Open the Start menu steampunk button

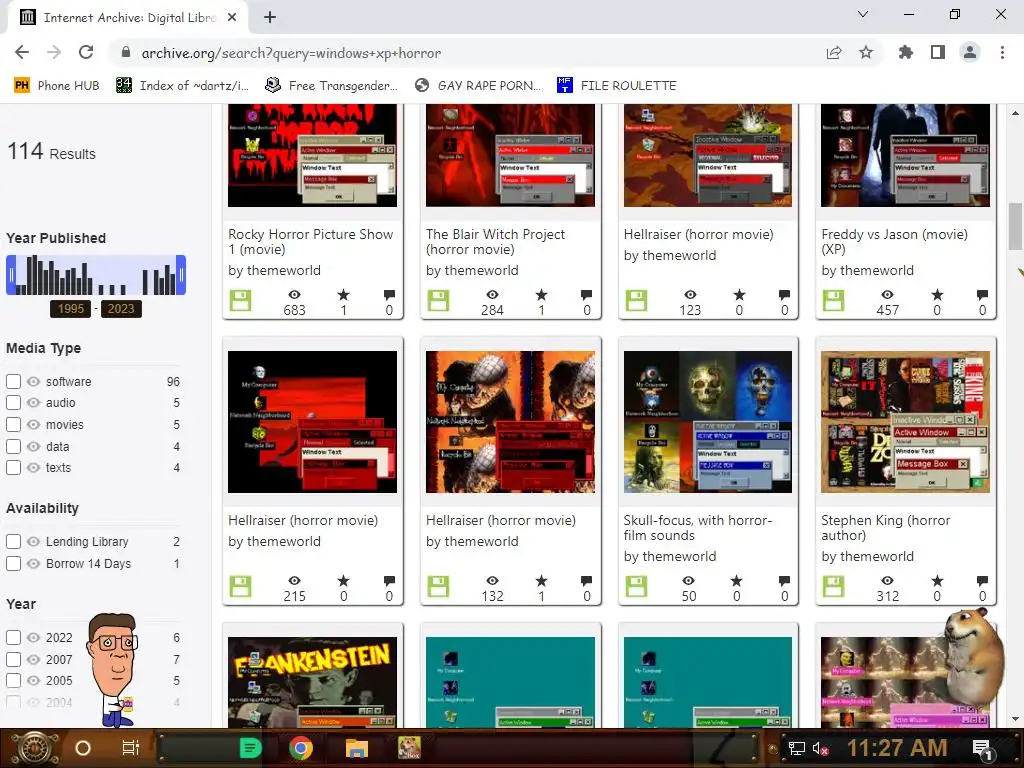tap(34, 748)
